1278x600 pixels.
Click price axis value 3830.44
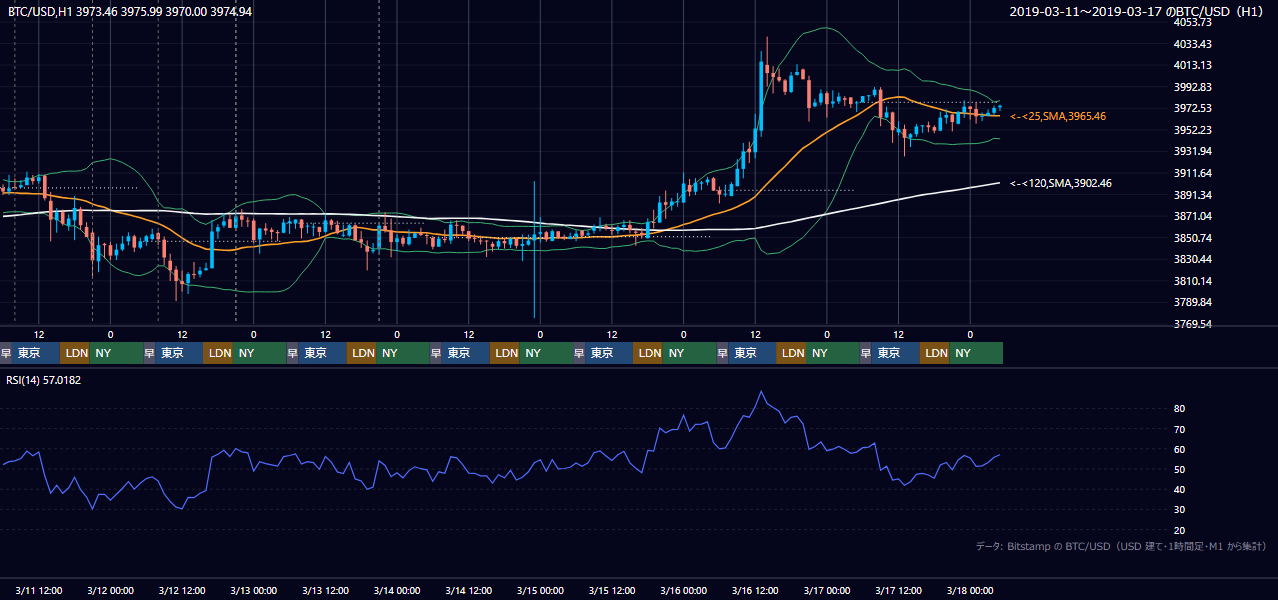[1193, 259]
